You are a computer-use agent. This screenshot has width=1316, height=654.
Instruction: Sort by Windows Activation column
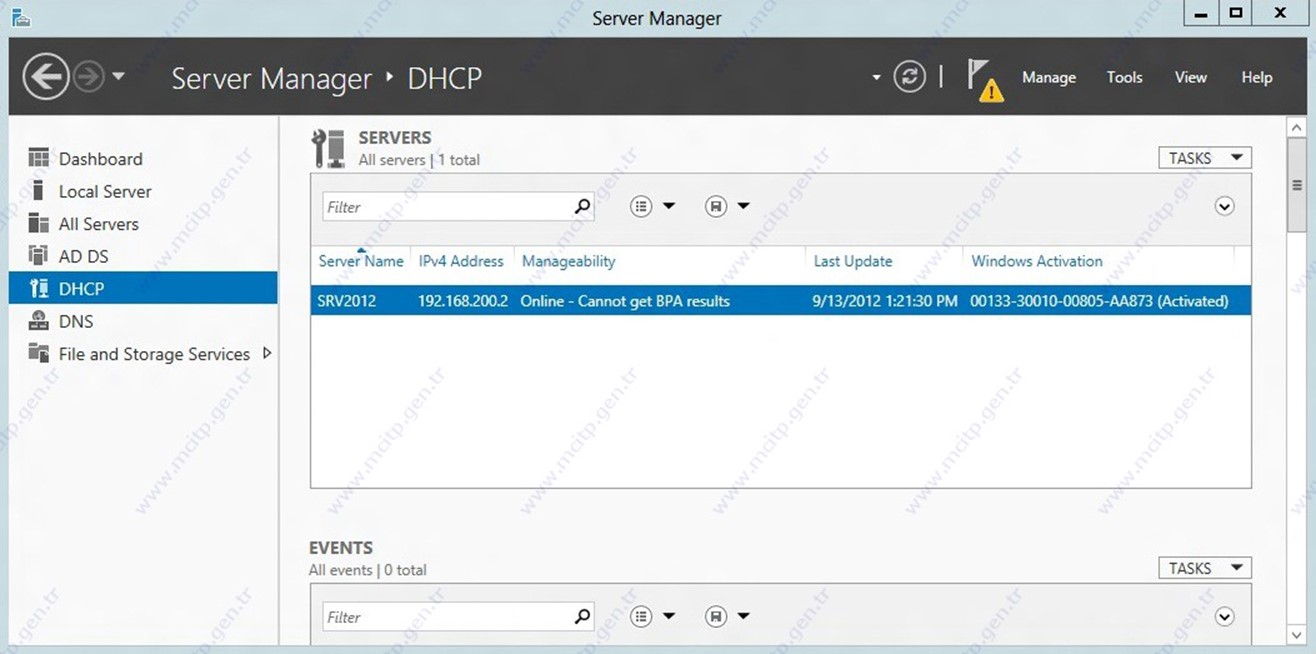point(1037,261)
